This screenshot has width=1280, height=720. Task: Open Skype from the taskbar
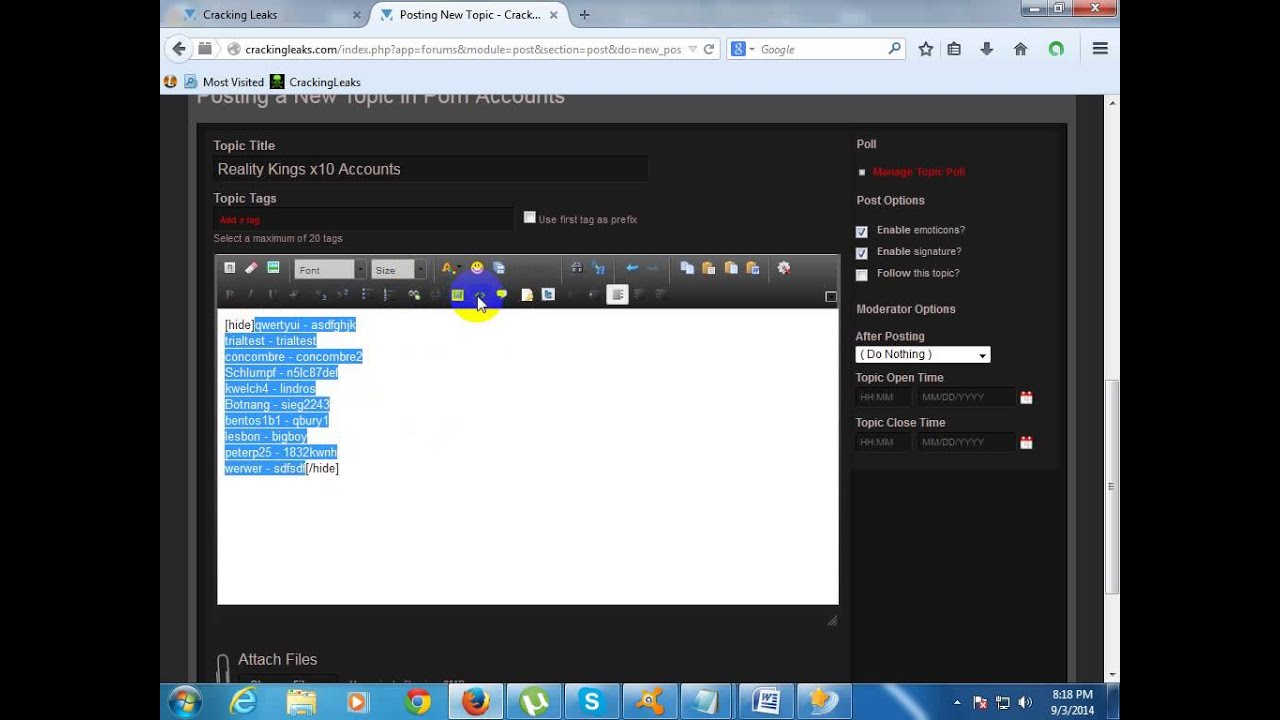click(590, 702)
